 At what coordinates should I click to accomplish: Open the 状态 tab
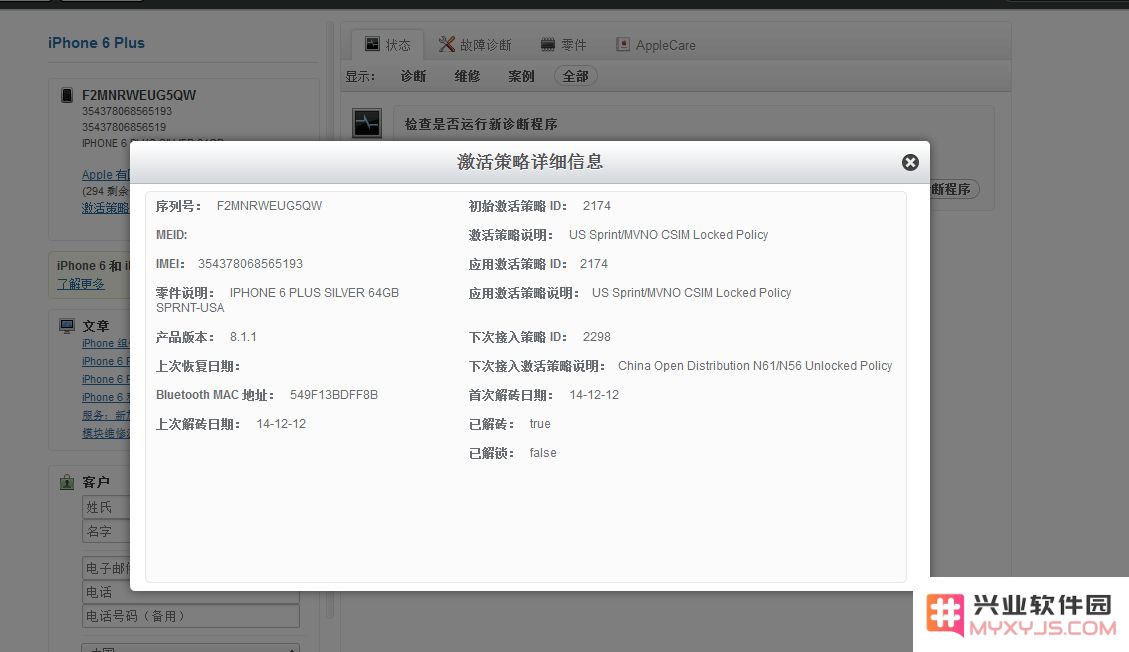(387, 45)
